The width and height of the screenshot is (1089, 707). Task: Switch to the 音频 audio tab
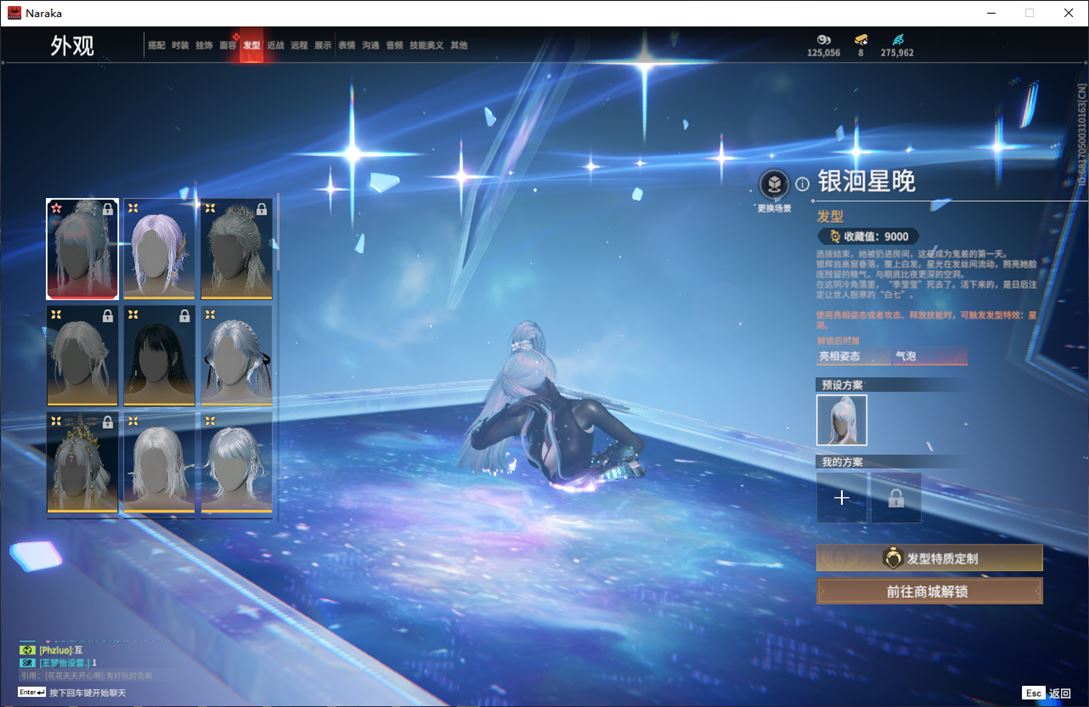(x=394, y=45)
